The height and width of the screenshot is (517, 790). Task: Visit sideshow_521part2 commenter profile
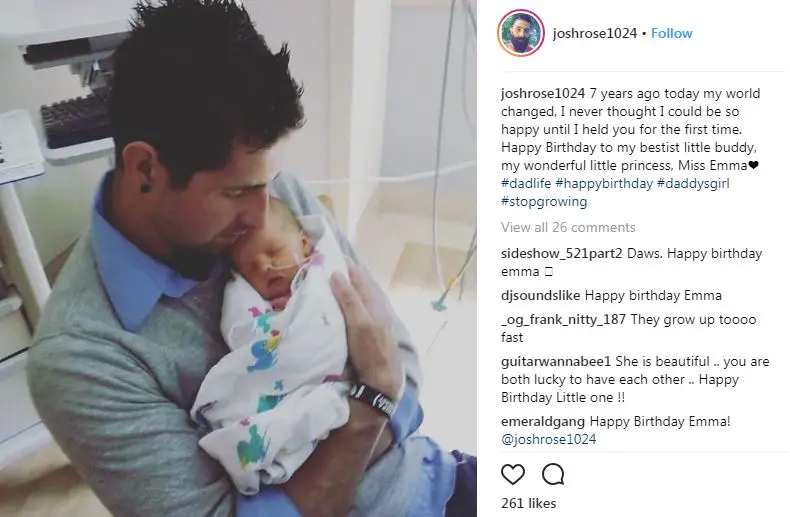tap(562, 253)
